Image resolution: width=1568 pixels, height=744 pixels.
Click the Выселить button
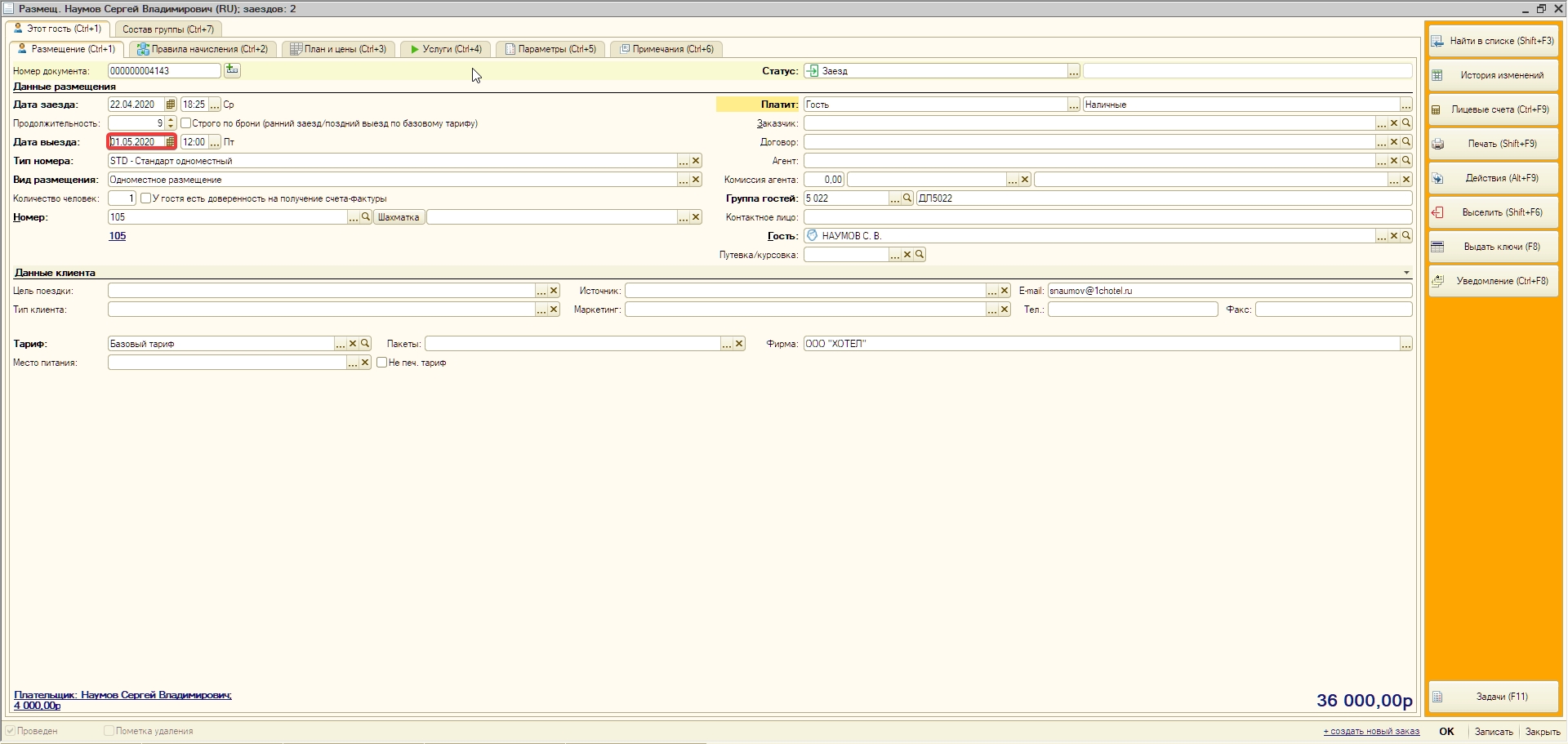[x=1493, y=212]
